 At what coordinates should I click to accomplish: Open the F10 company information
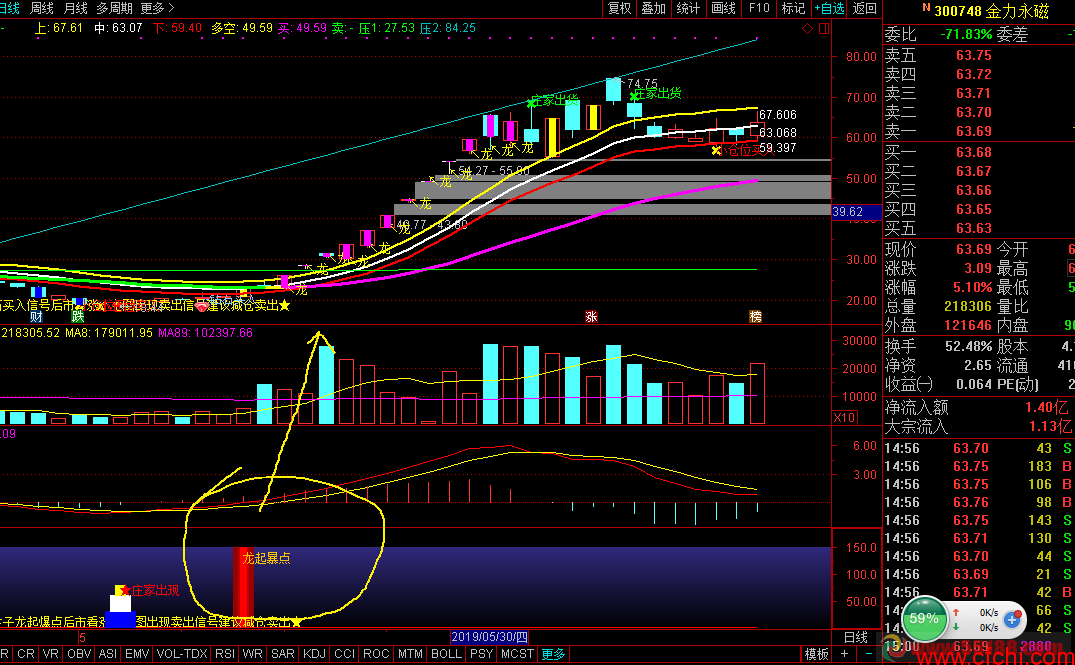(759, 8)
